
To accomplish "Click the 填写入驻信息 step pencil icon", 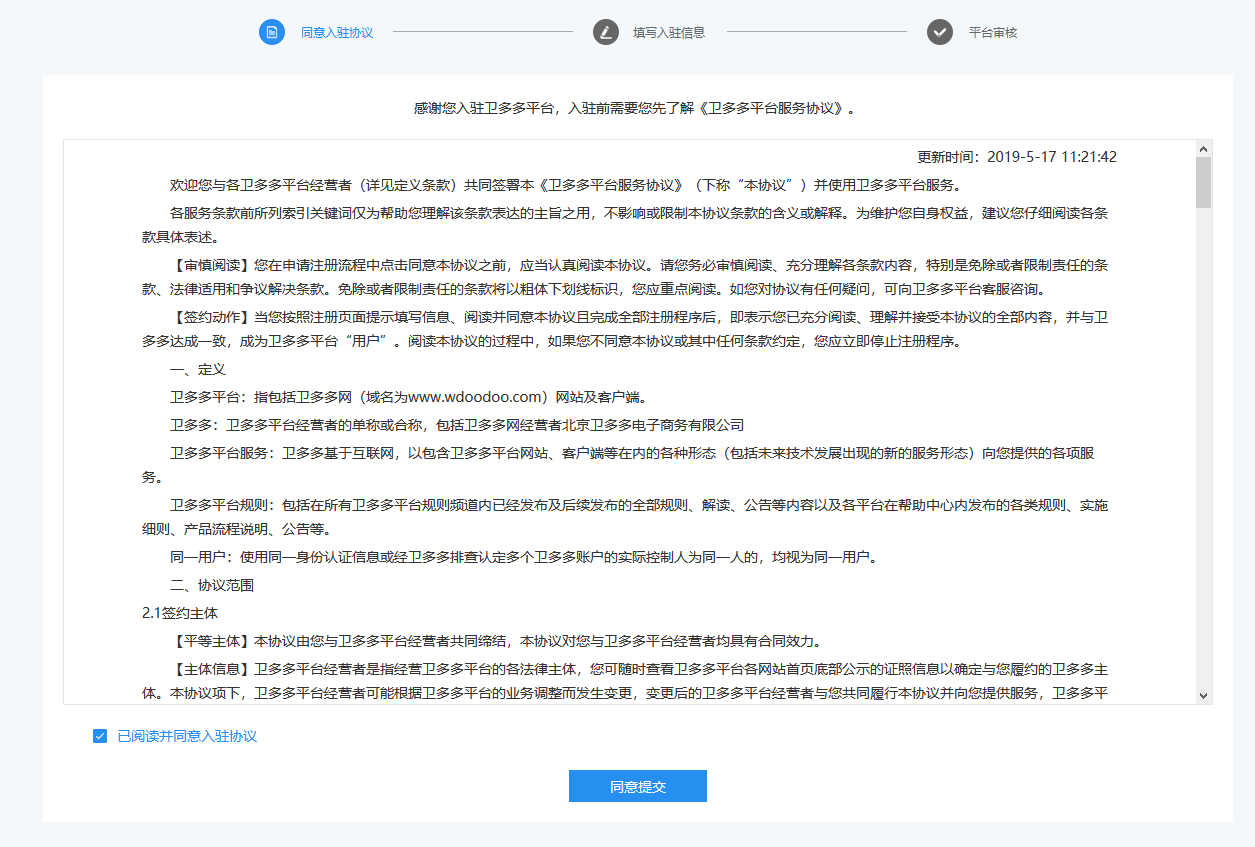I will (x=606, y=32).
